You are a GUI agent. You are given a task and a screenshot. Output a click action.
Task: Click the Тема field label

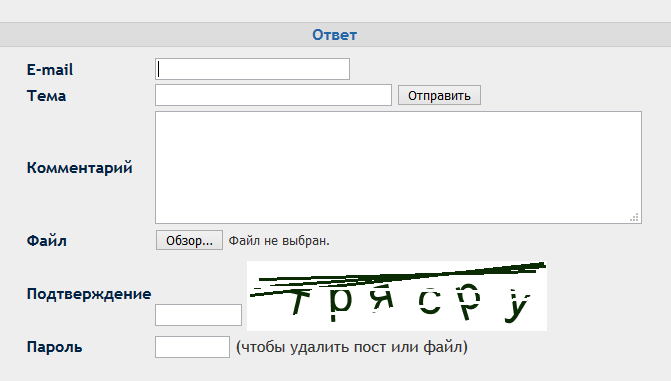pyautogui.click(x=46, y=96)
